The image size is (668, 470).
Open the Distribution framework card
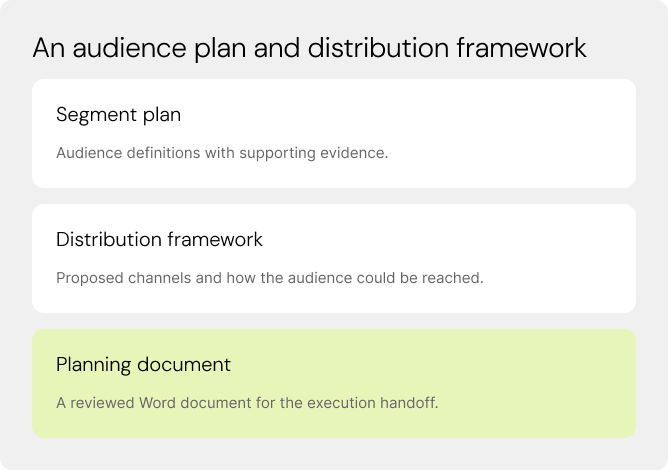pyautogui.click(x=334, y=258)
